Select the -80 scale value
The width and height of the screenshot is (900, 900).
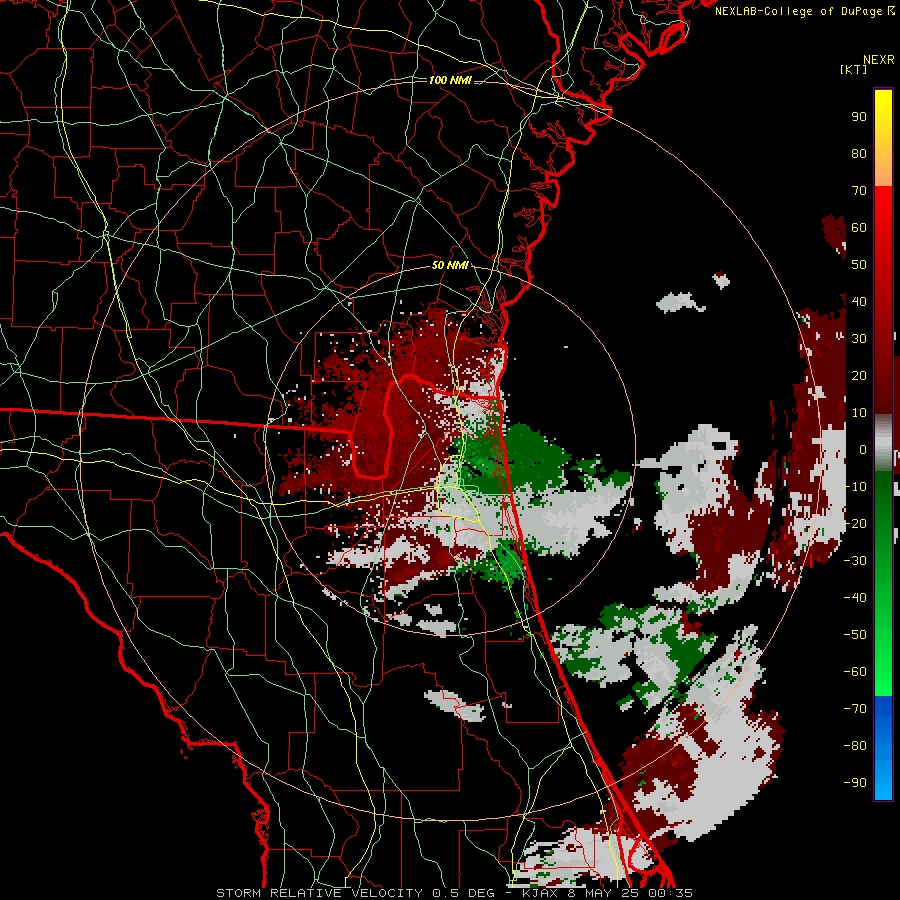(855, 746)
